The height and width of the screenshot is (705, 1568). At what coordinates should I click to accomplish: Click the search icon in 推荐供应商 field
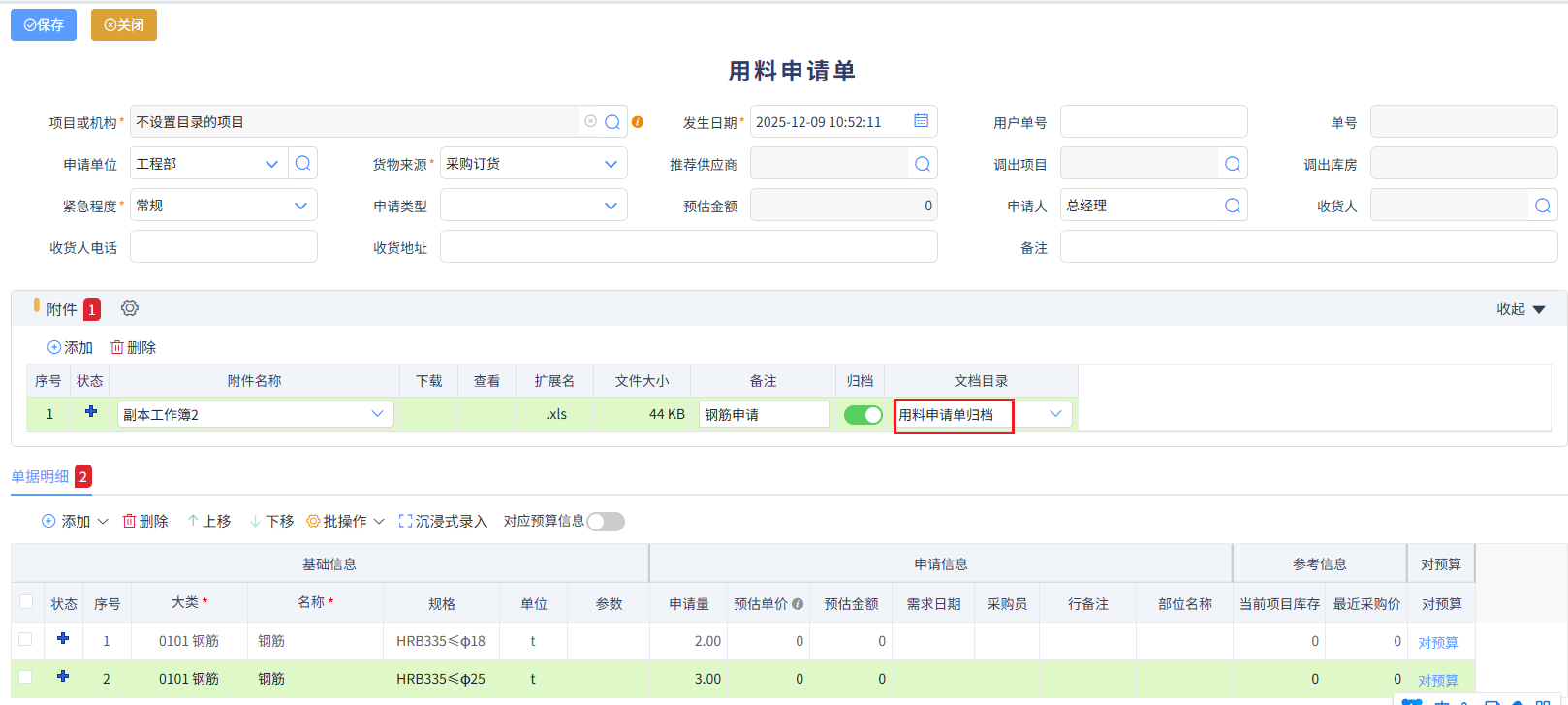pos(922,164)
